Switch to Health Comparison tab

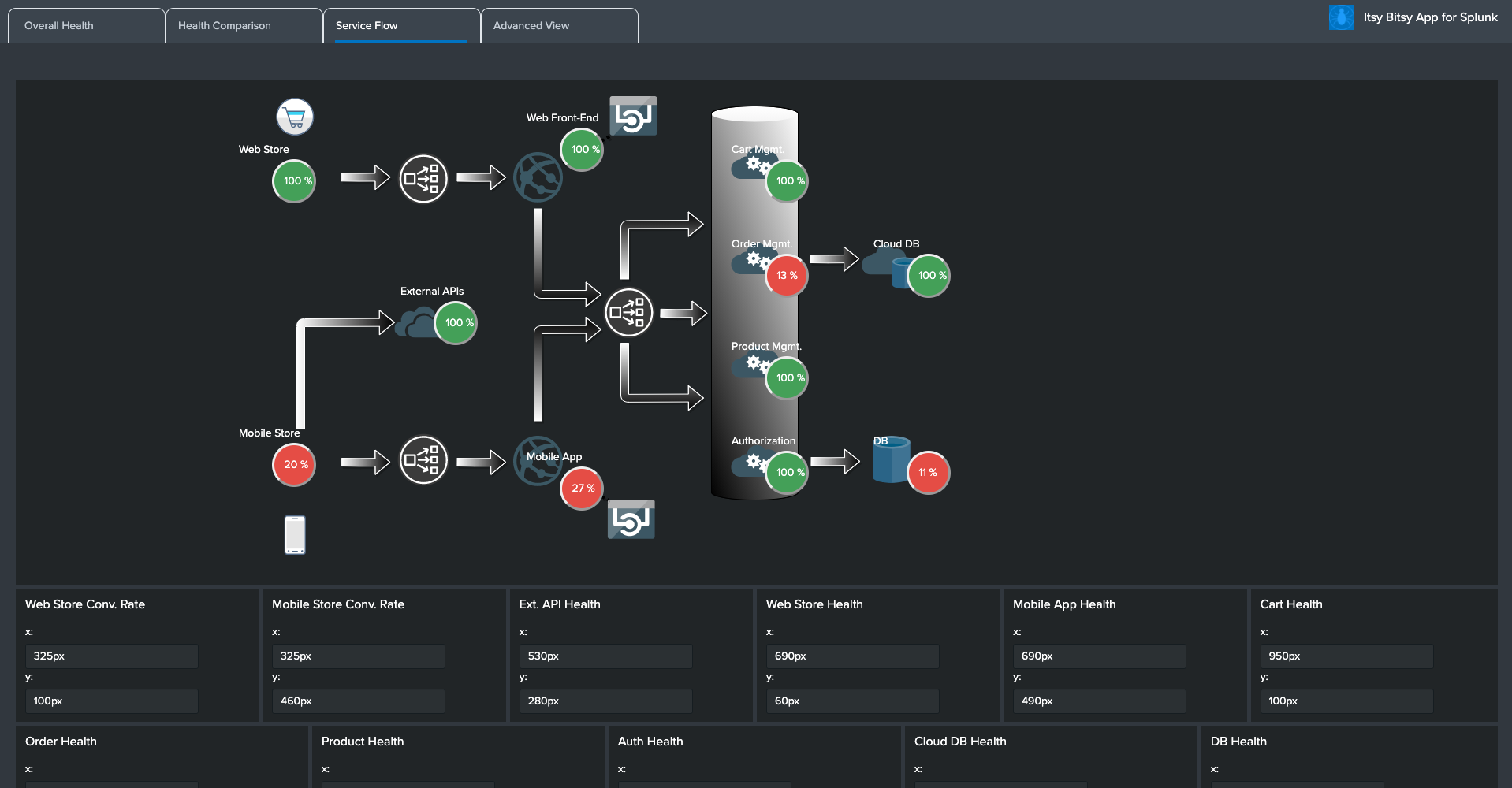[x=244, y=25]
